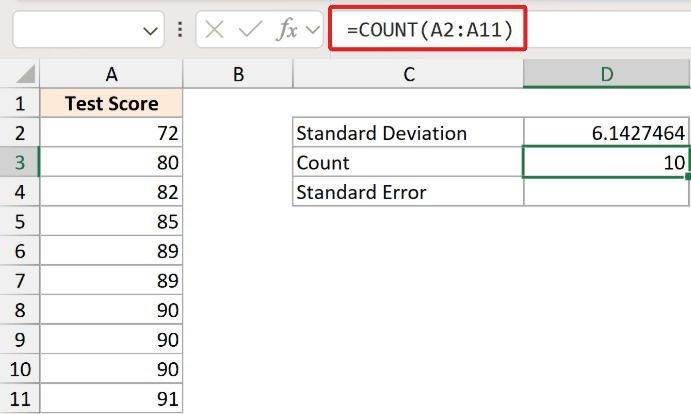Select the cell containing 72
Image resolution: width=691 pixels, height=414 pixels.
[111, 133]
